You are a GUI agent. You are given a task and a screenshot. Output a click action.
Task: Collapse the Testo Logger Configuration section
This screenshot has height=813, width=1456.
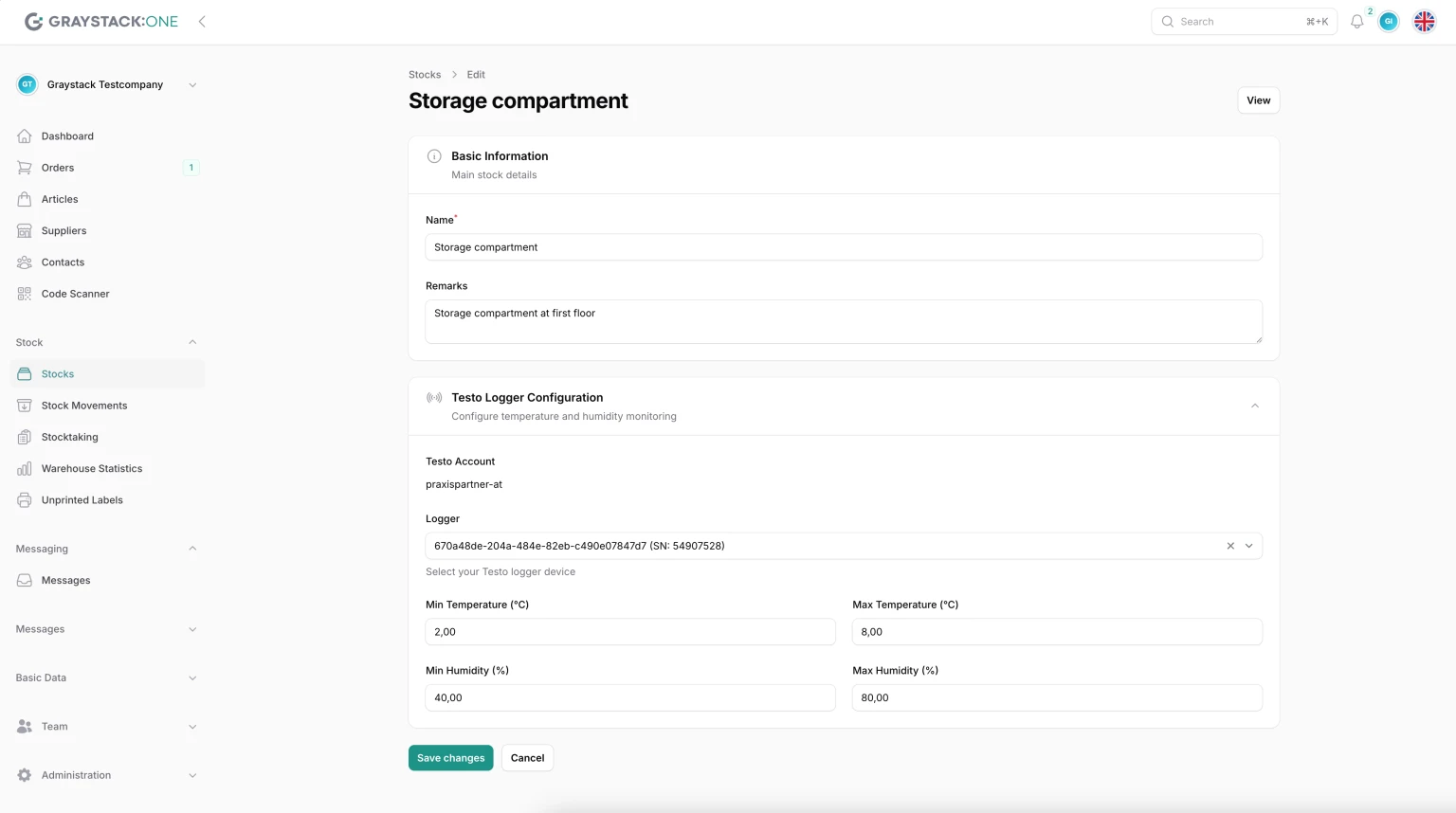click(x=1254, y=406)
